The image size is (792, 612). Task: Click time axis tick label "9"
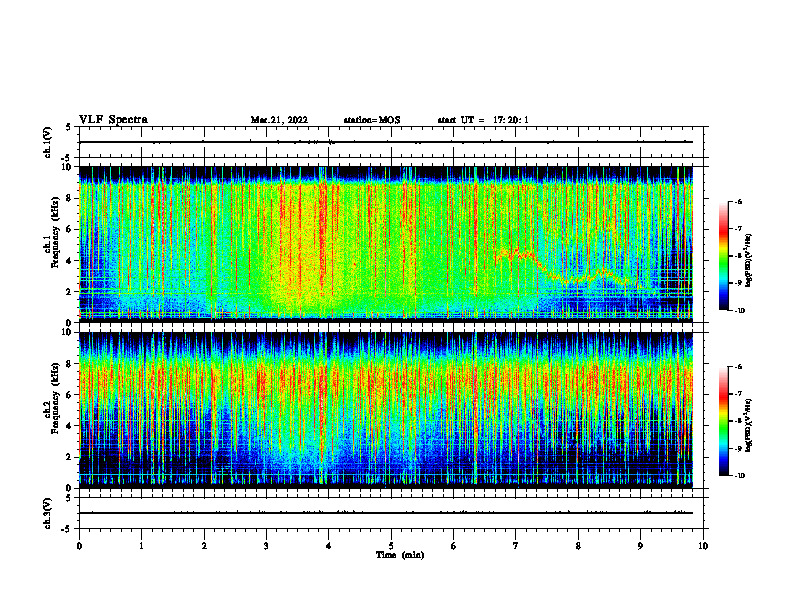pyautogui.click(x=640, y=546)
